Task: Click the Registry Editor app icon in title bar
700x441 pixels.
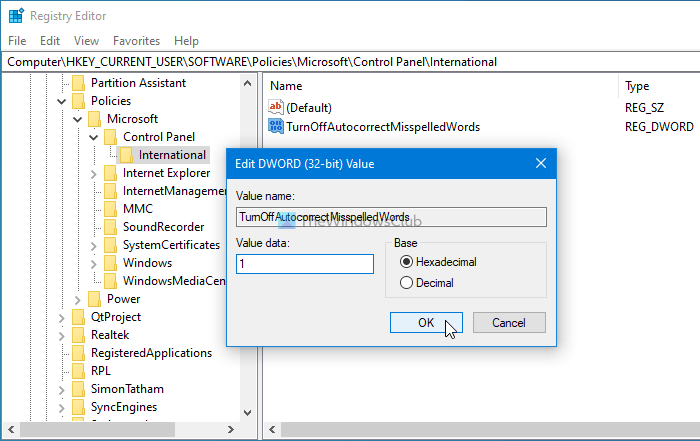Action: tap(14, 15)
